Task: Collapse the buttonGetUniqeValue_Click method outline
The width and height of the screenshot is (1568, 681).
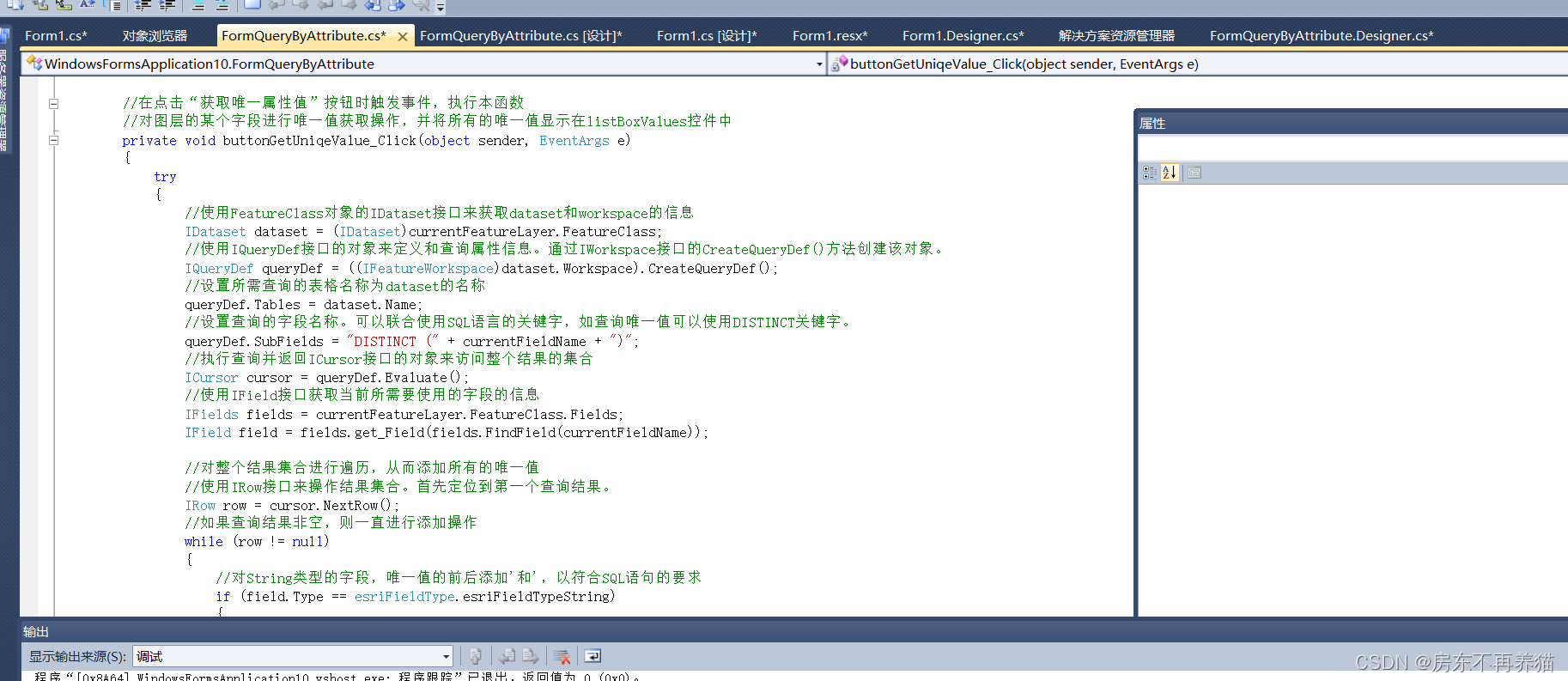Action: click(53, 140)
